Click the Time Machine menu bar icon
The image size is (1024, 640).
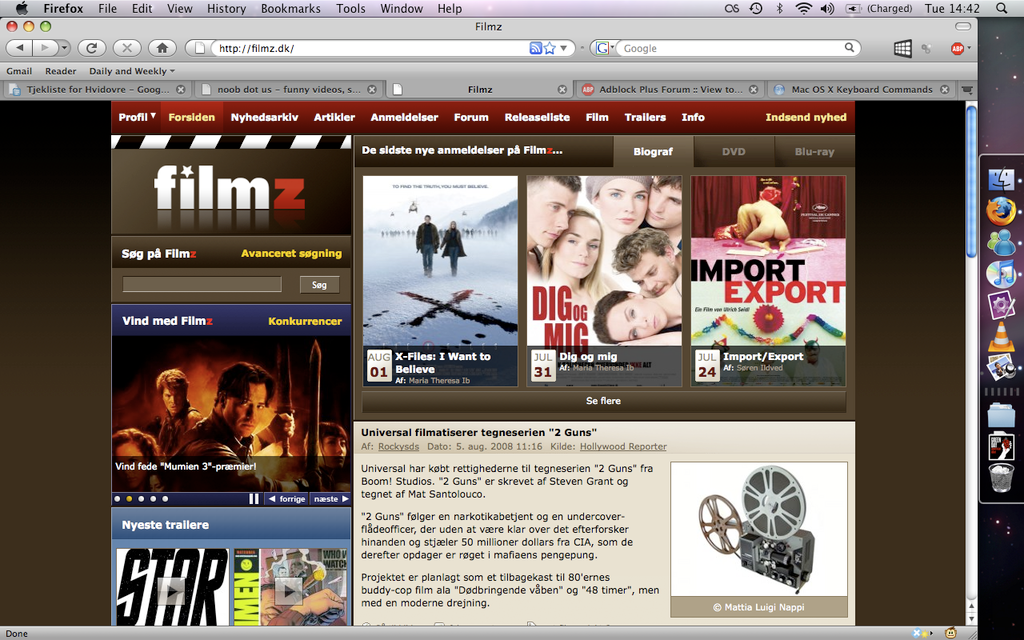tap(756, 8)
